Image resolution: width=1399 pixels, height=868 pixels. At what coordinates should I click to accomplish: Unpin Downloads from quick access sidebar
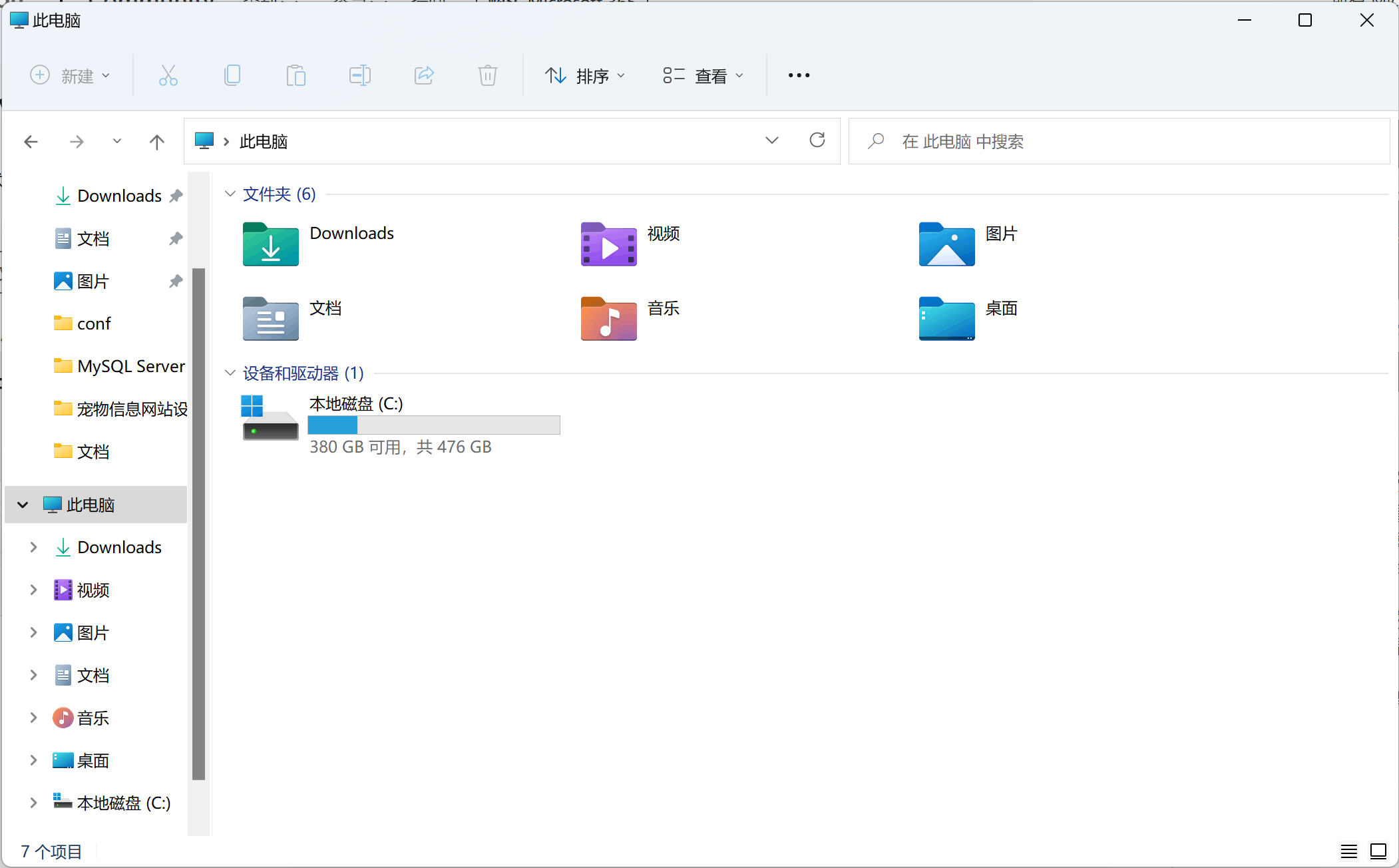176,196
